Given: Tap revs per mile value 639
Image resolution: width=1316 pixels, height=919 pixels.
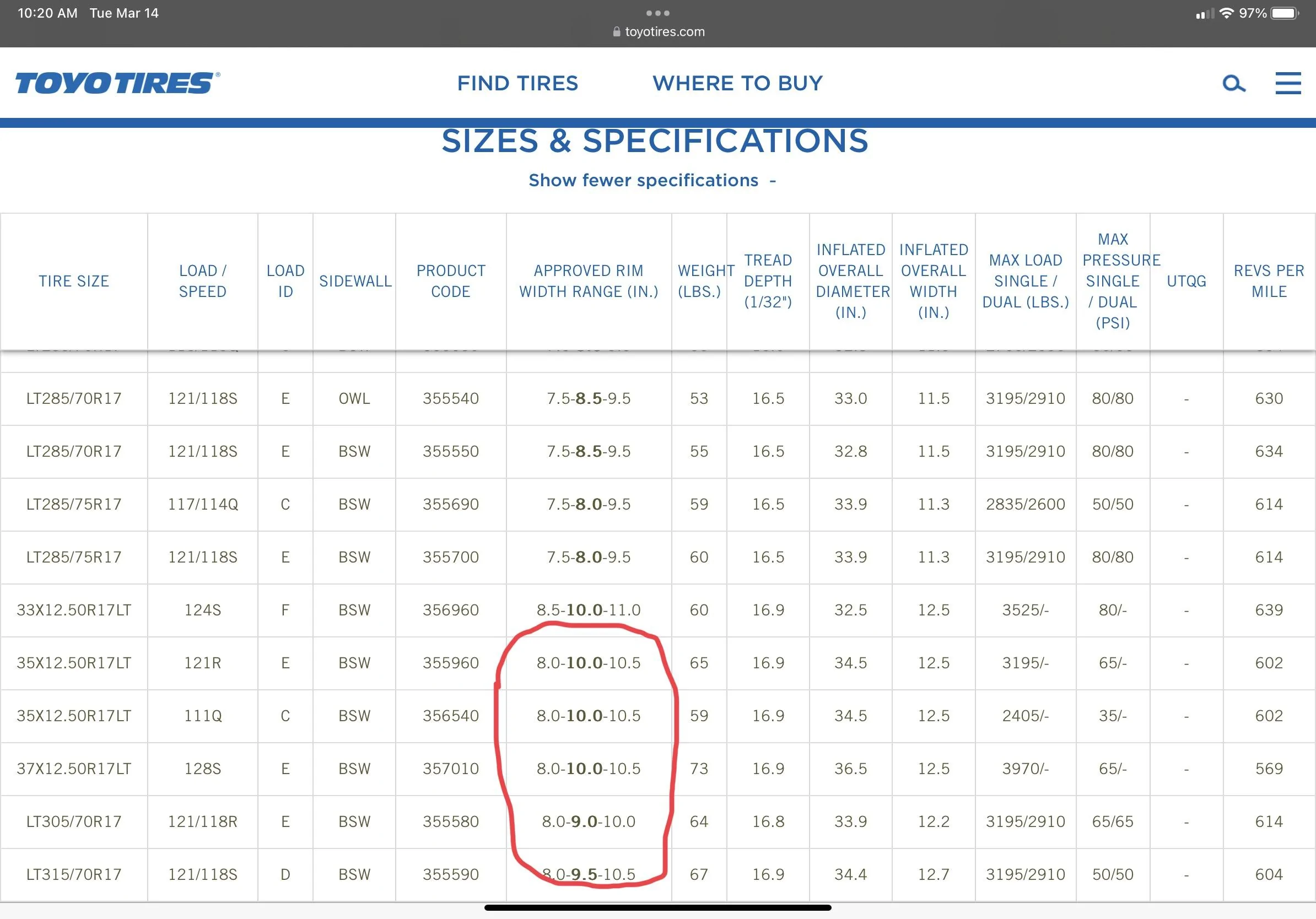Looking at the screenshot, I should pos(1269,610).
